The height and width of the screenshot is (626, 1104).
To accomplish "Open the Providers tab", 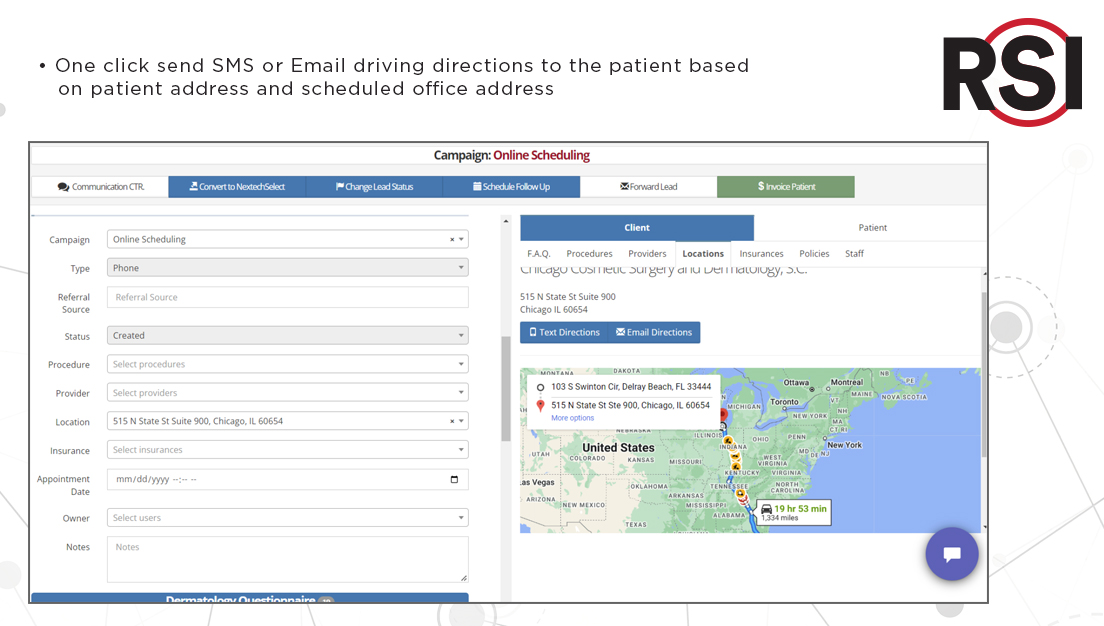I will tap(647, 253).
